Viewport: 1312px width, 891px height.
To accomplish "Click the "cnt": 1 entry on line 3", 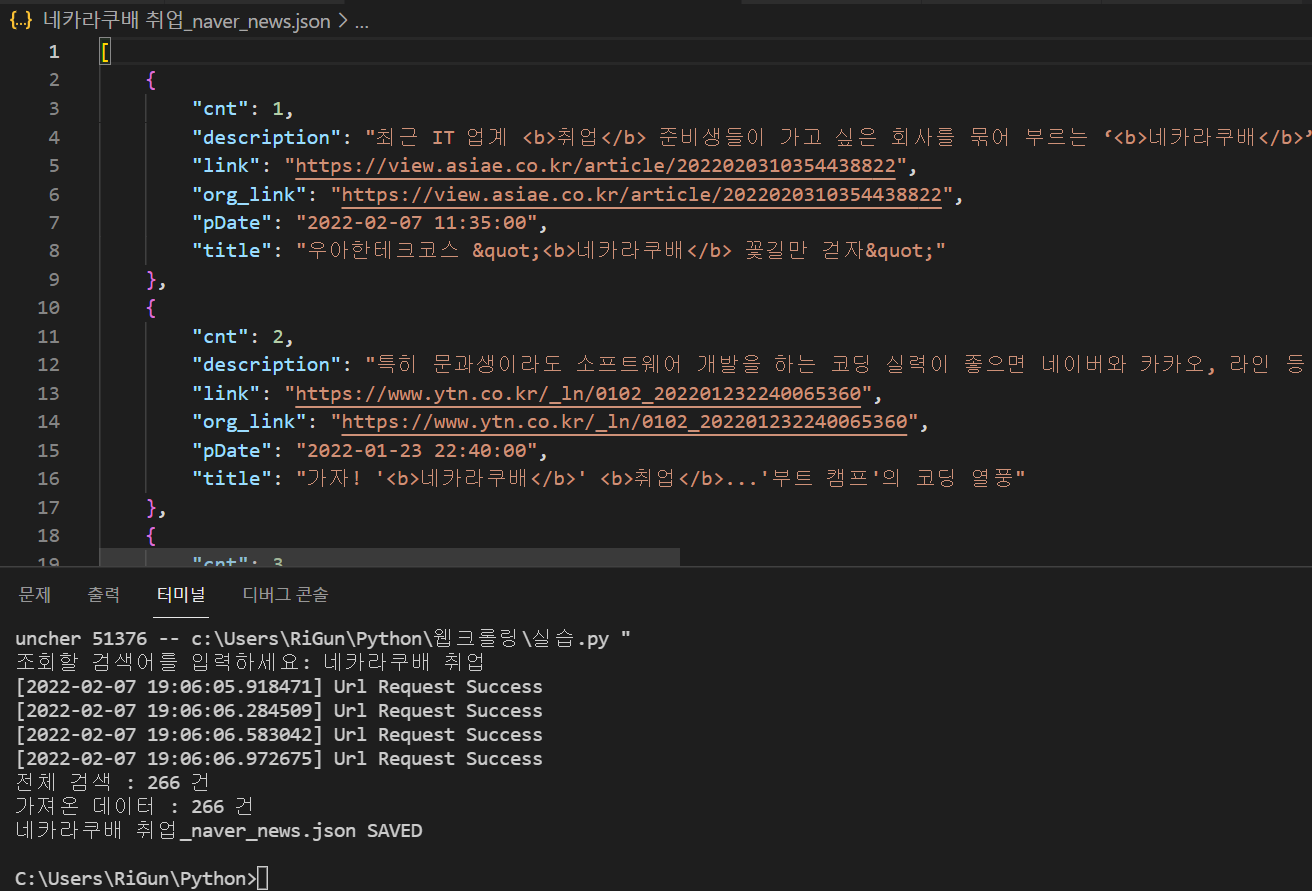I will coord(243,109).
